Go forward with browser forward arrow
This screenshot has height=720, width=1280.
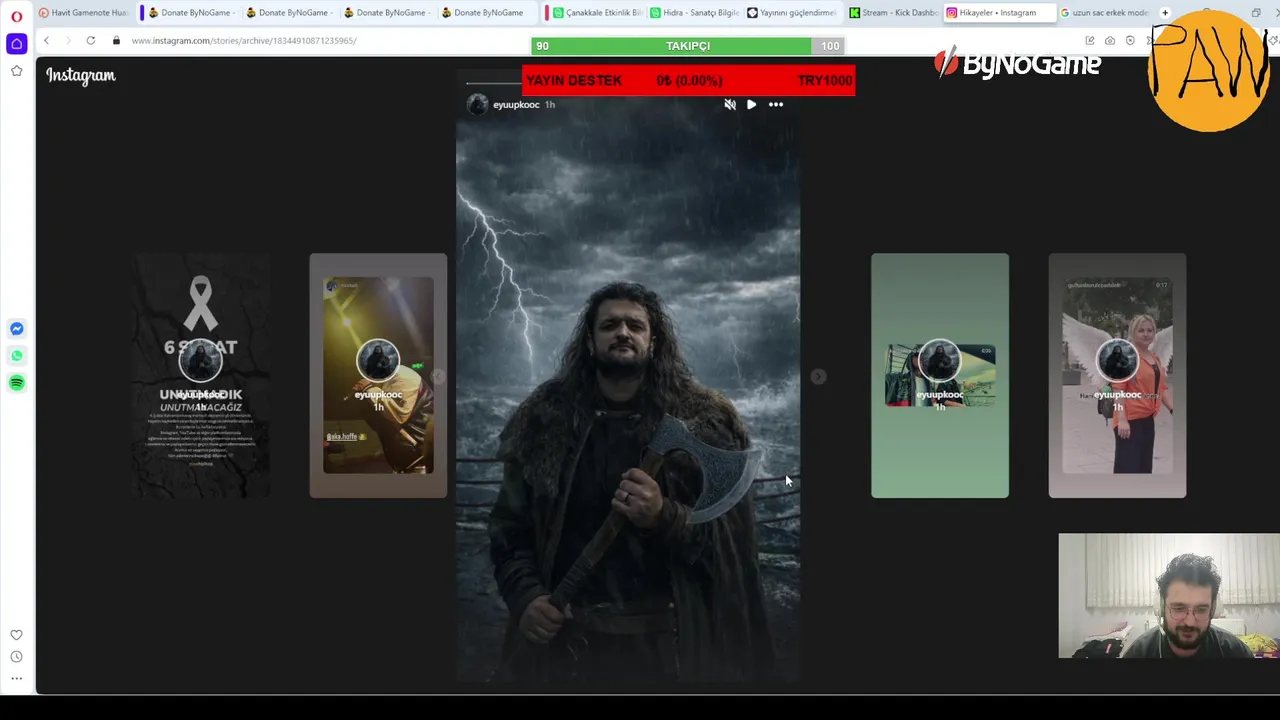(x=68, y=41)
